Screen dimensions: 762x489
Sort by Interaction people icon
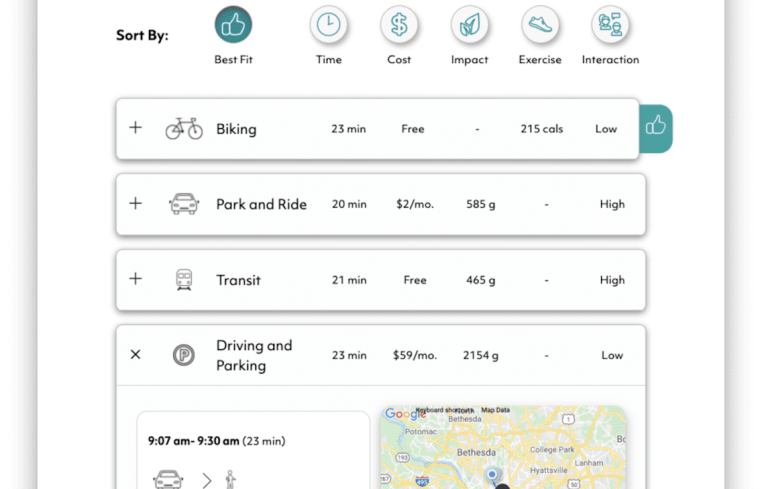point(610,25)
